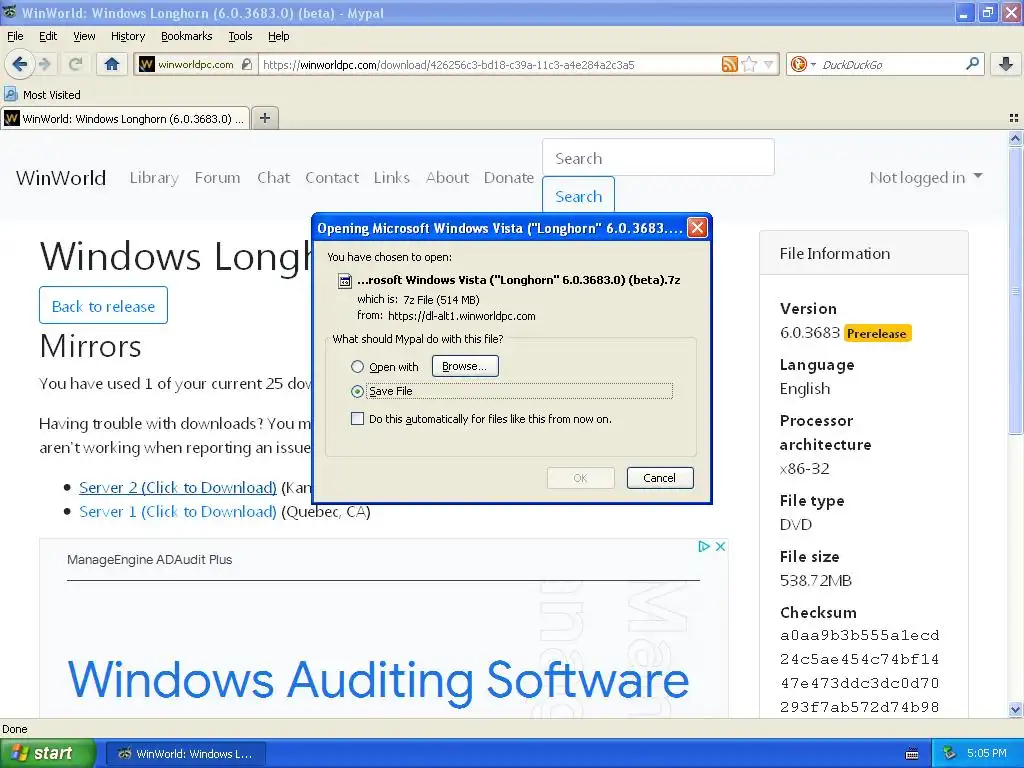Subscribe using the RSS feed icon
The image size is (1024, 768).
729,64
